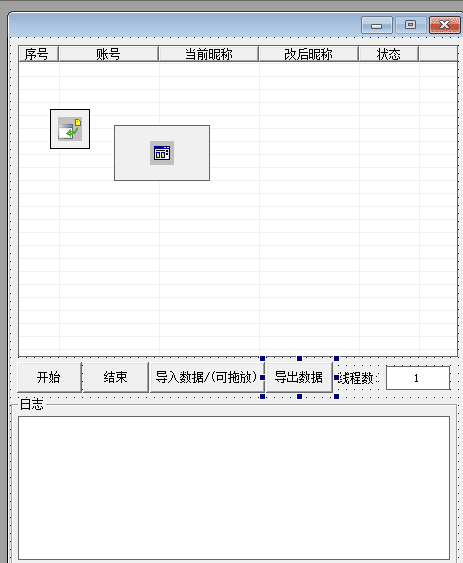Image resolution: width=463 pixels, height=563 pixels.
Task: Click the 序号 column header
Action: (38, 54)
